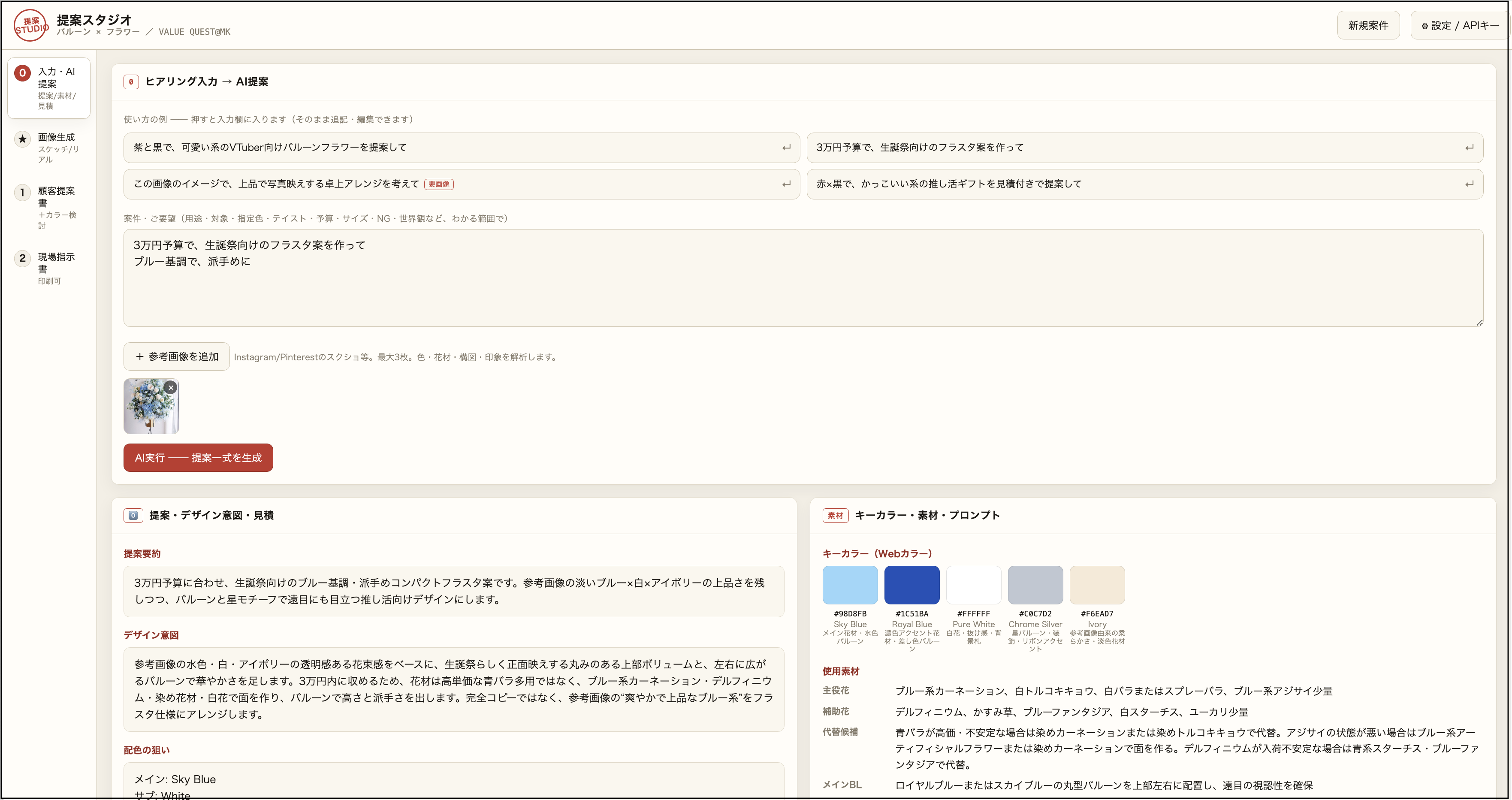The height and width of the screenshot is (800, 1512).
Task: Click the 使用素材 section label
Action: click(841, 671)
